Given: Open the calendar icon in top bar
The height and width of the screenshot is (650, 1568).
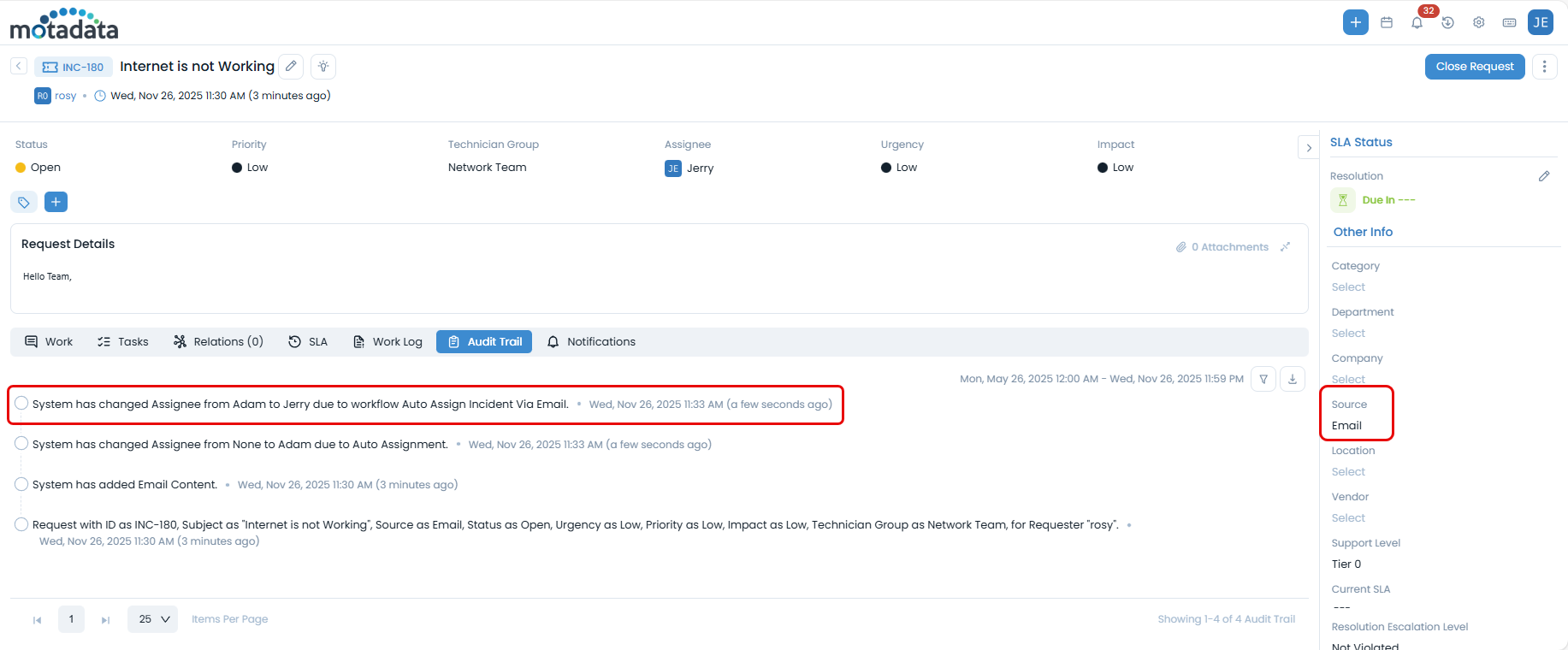Looking at the screenshot, I should pos(1387,22).
